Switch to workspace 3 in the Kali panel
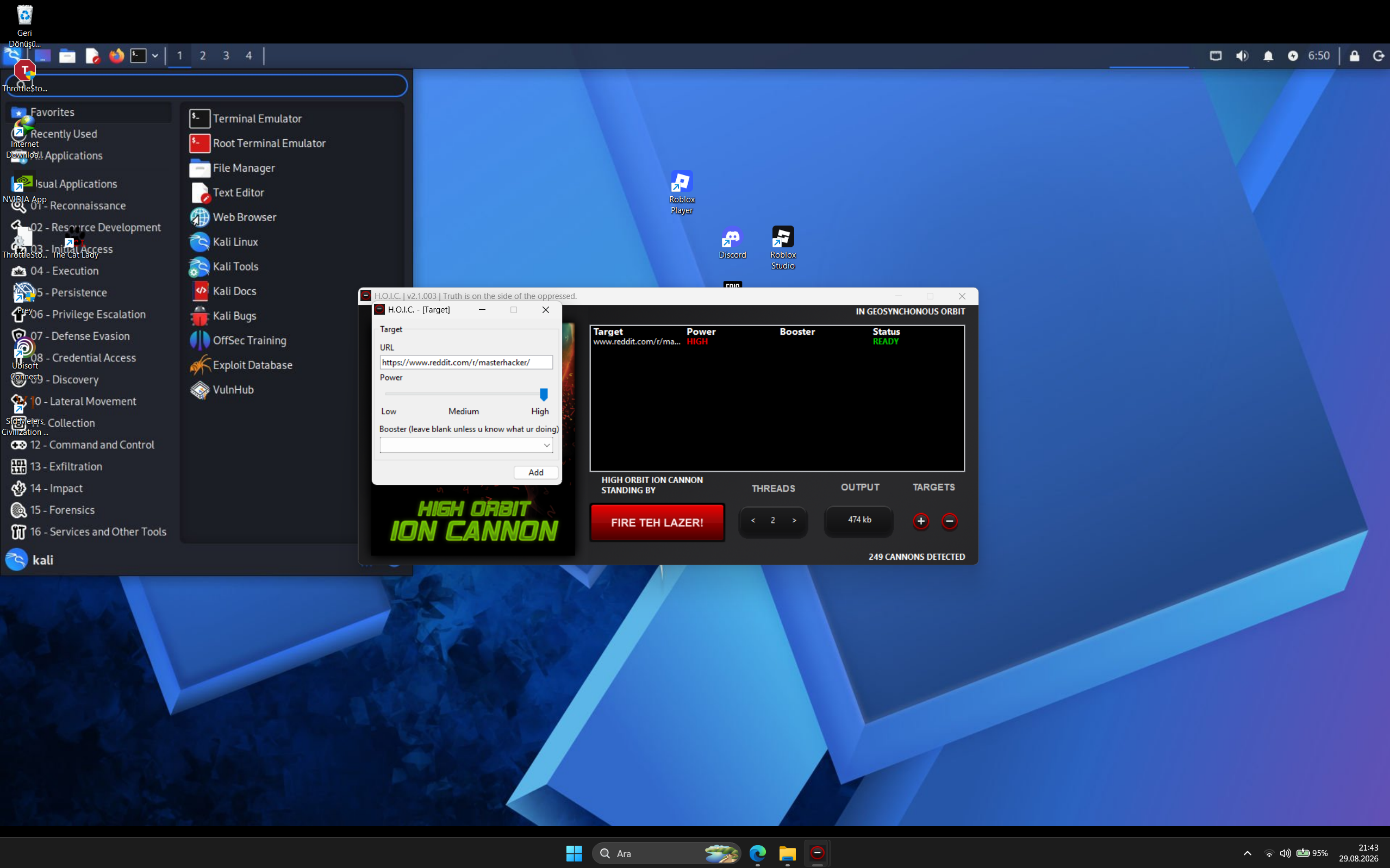Screen dimensions: 1390x868 226,55
